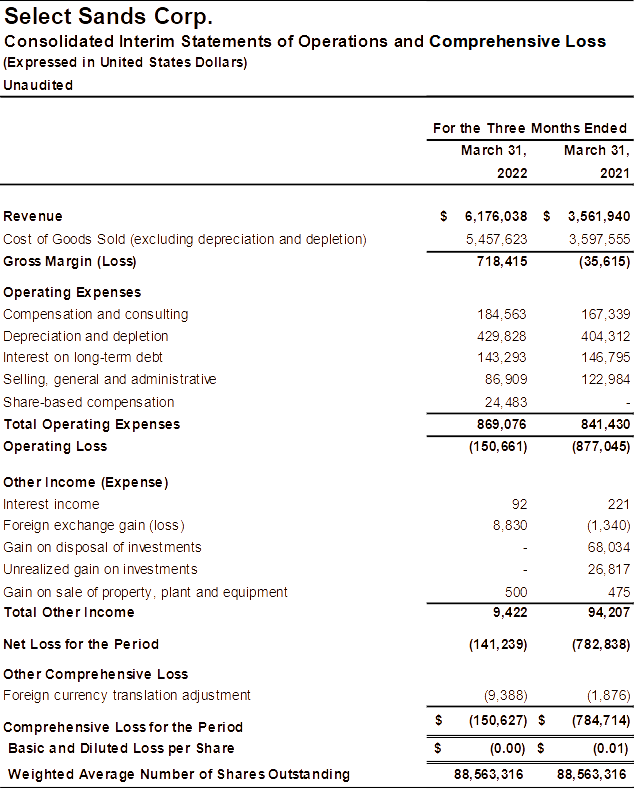Click Cost of Goods Sold row label
This screenshot has height=789, width=634.
(x=185, y=239)
